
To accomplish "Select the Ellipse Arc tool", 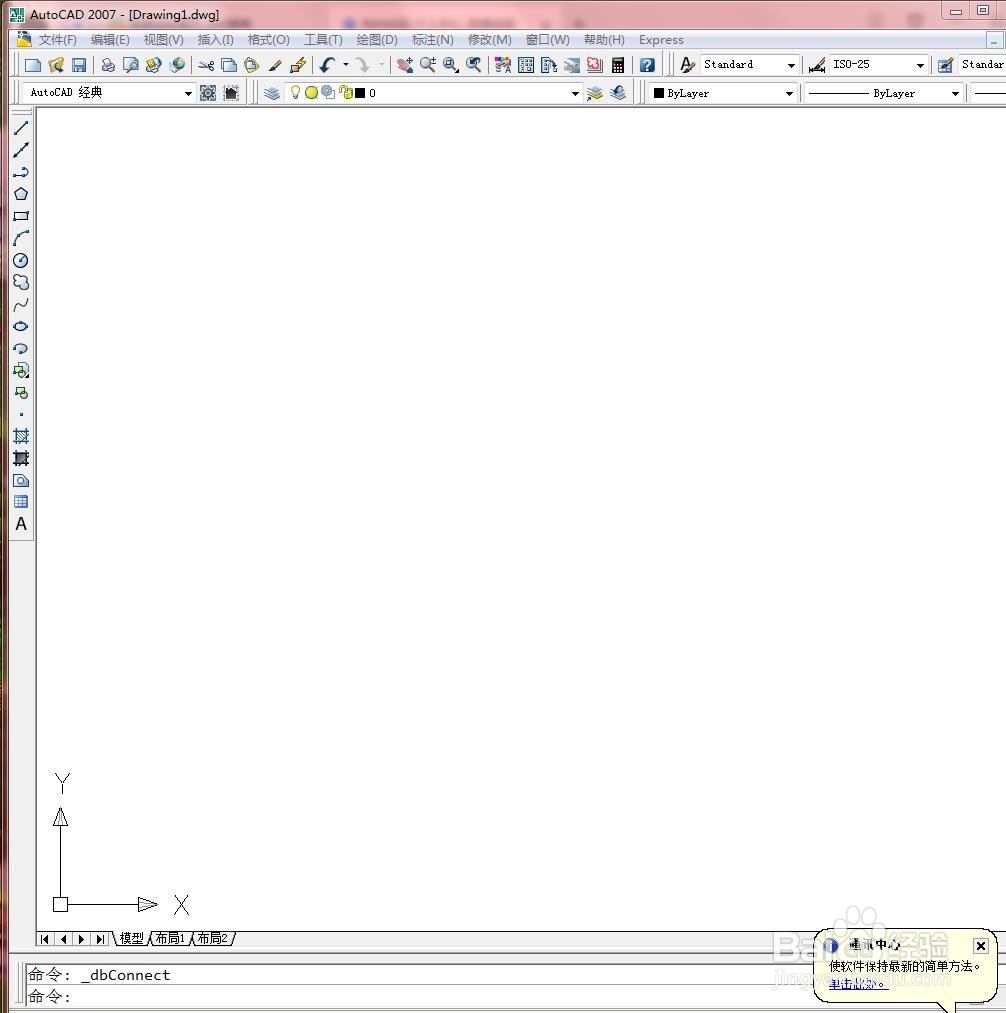I will tap(21, 348).
